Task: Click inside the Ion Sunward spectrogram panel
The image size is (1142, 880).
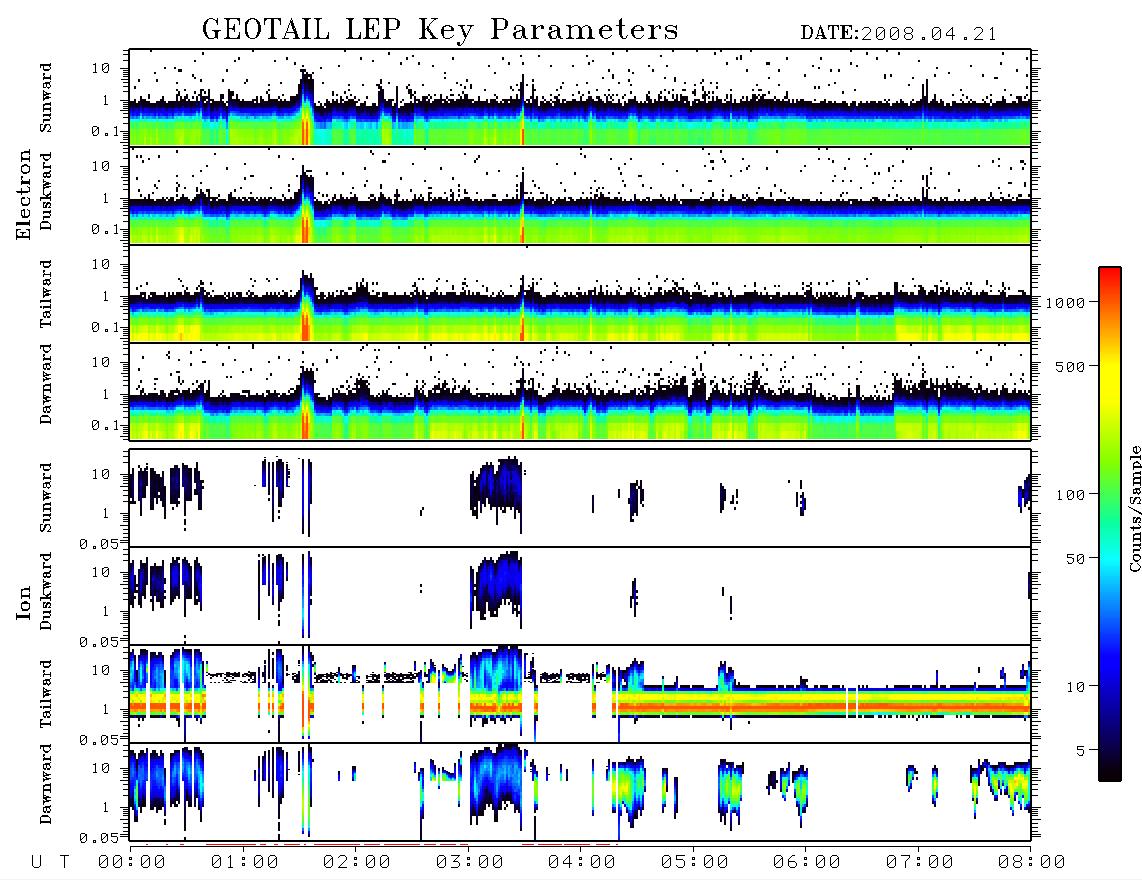Action: (x=580, y=498)
